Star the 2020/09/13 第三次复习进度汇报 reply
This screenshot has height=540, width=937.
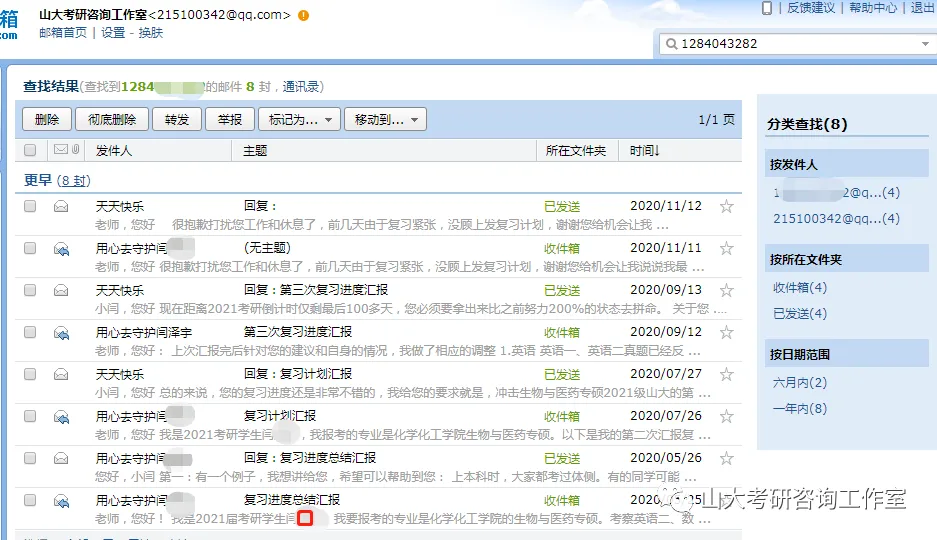(726, 290)
